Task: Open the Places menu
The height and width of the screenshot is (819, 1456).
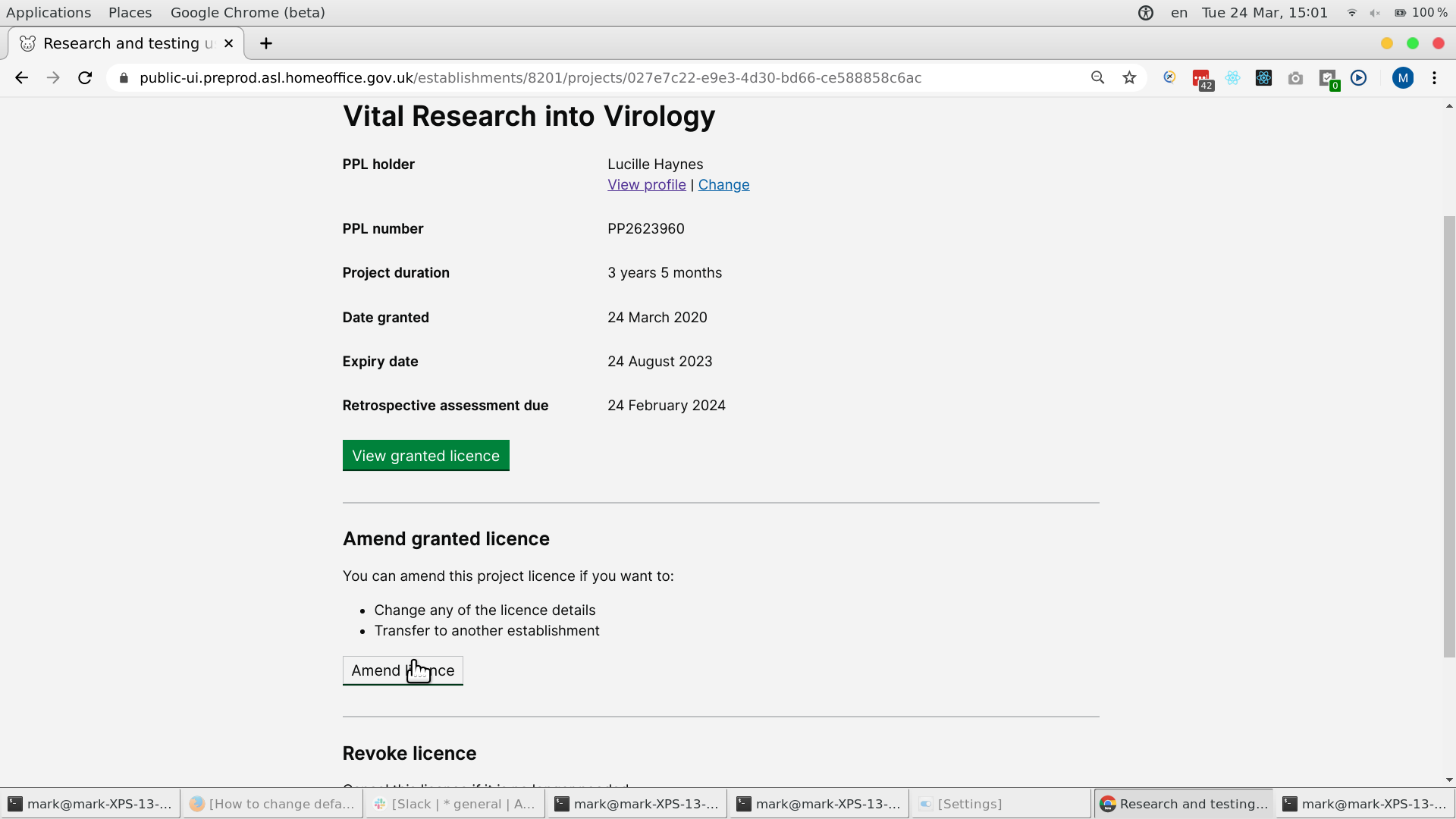Action: coord(130,13)
